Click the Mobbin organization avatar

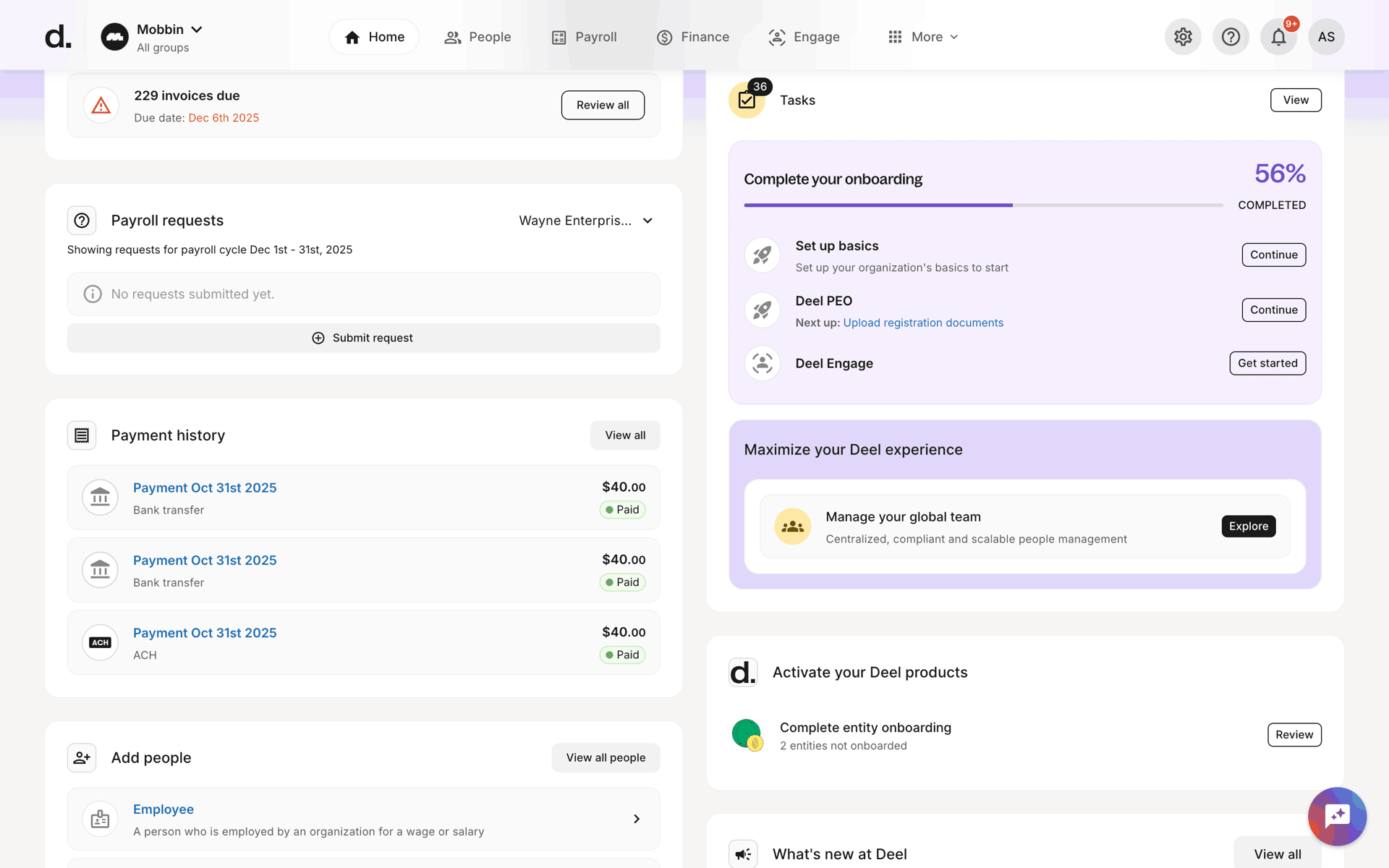(x=114, y=37)
